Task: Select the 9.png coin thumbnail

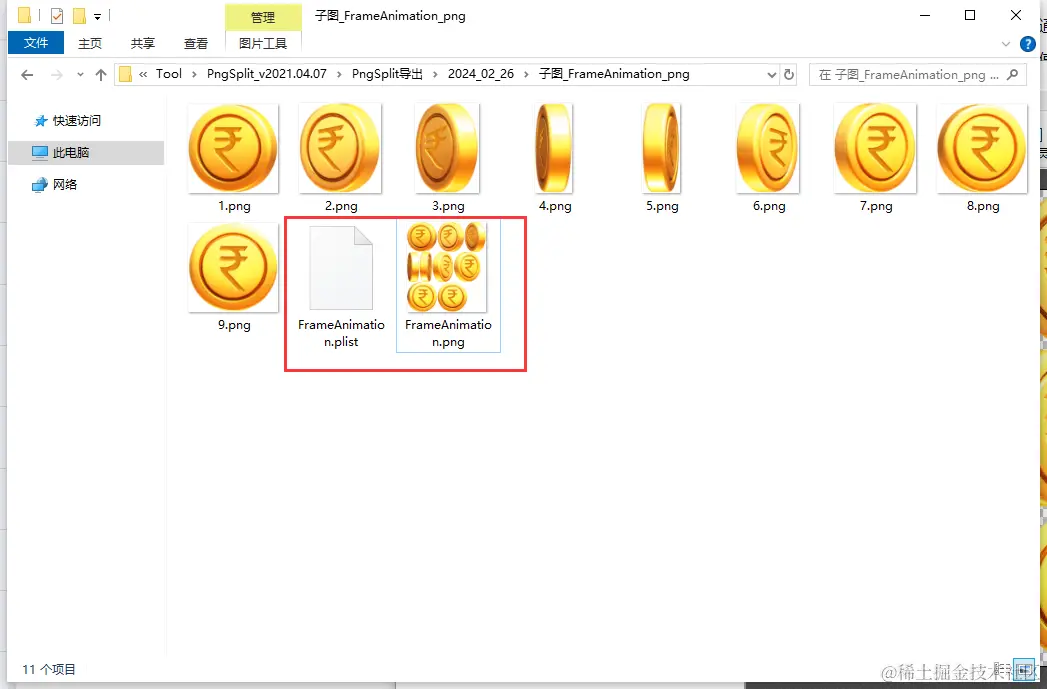Action: [x=233, y=268]
